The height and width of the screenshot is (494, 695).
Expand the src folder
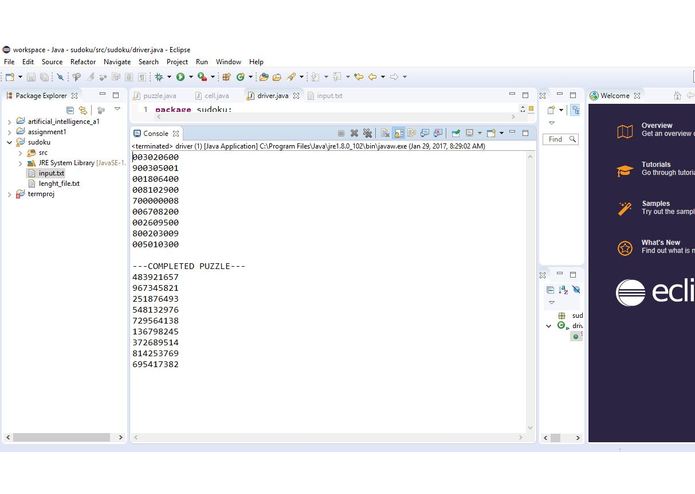(20, 153)
